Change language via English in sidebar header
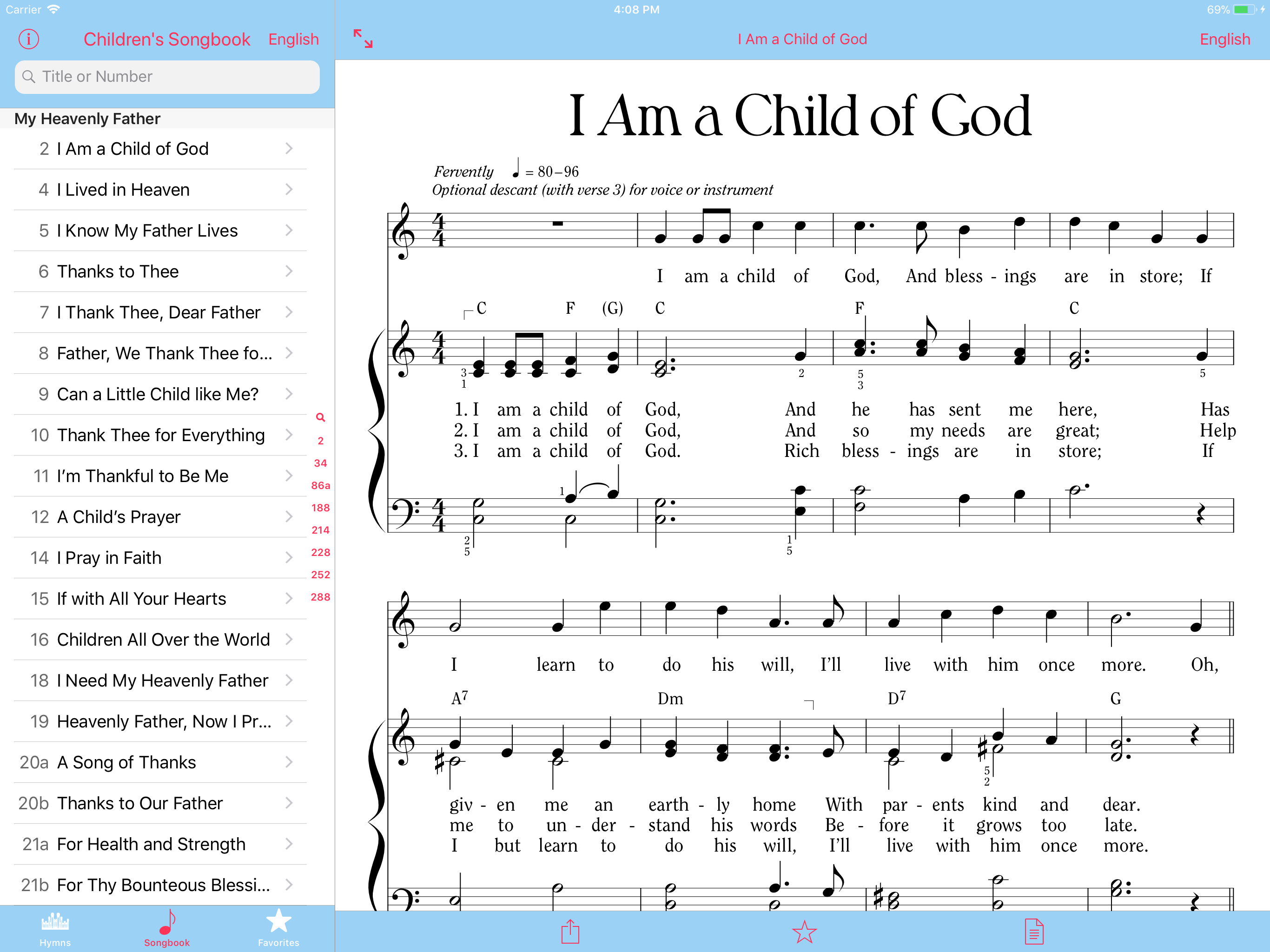Image resolution: width=1270 pixels, height=952 pixels. tap(293, 39)
